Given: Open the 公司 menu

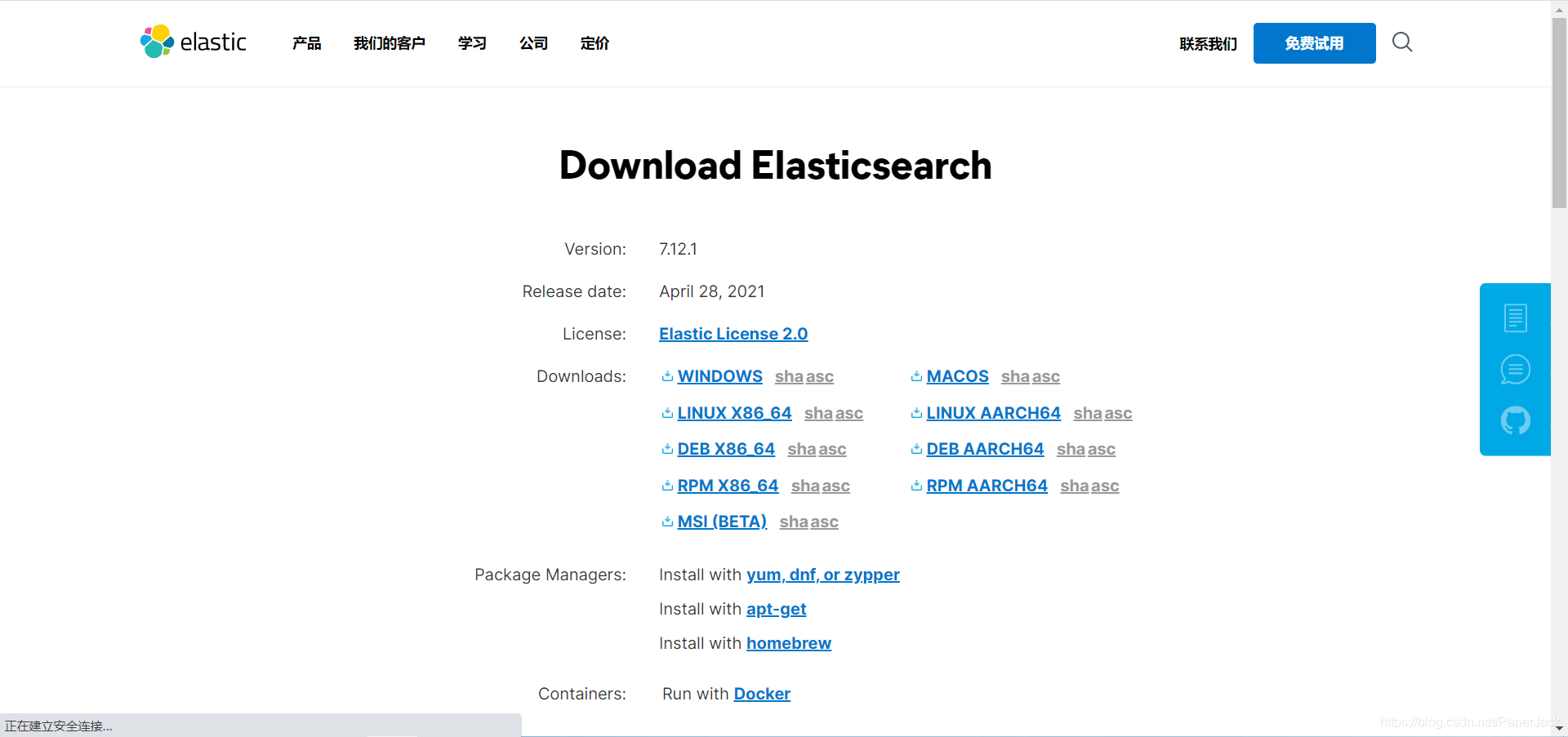Looking at the screenshot, I should click(533, 43).
